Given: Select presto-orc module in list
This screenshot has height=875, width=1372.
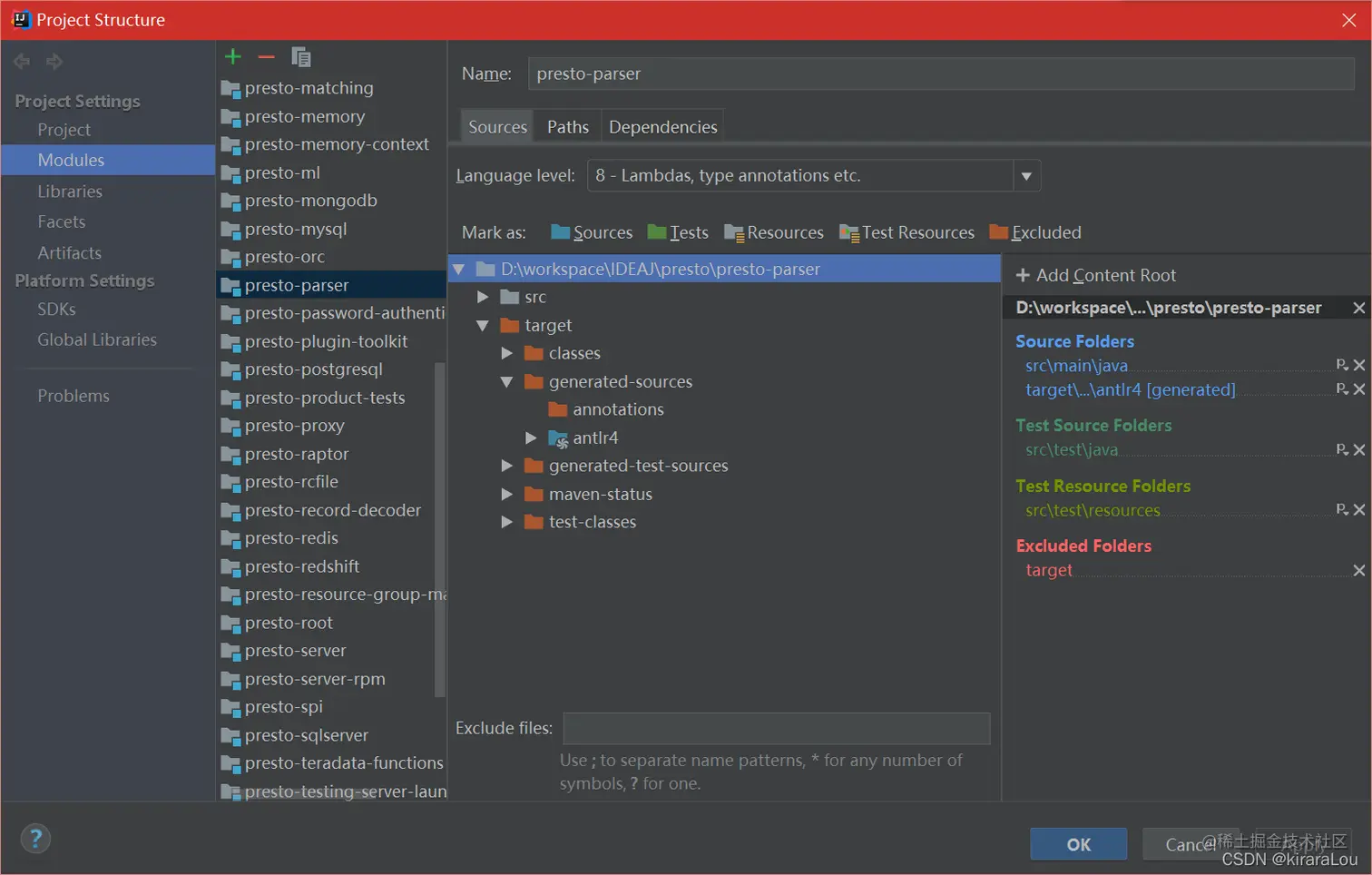Looking at the screenshot, I should (x=284, y=257).
